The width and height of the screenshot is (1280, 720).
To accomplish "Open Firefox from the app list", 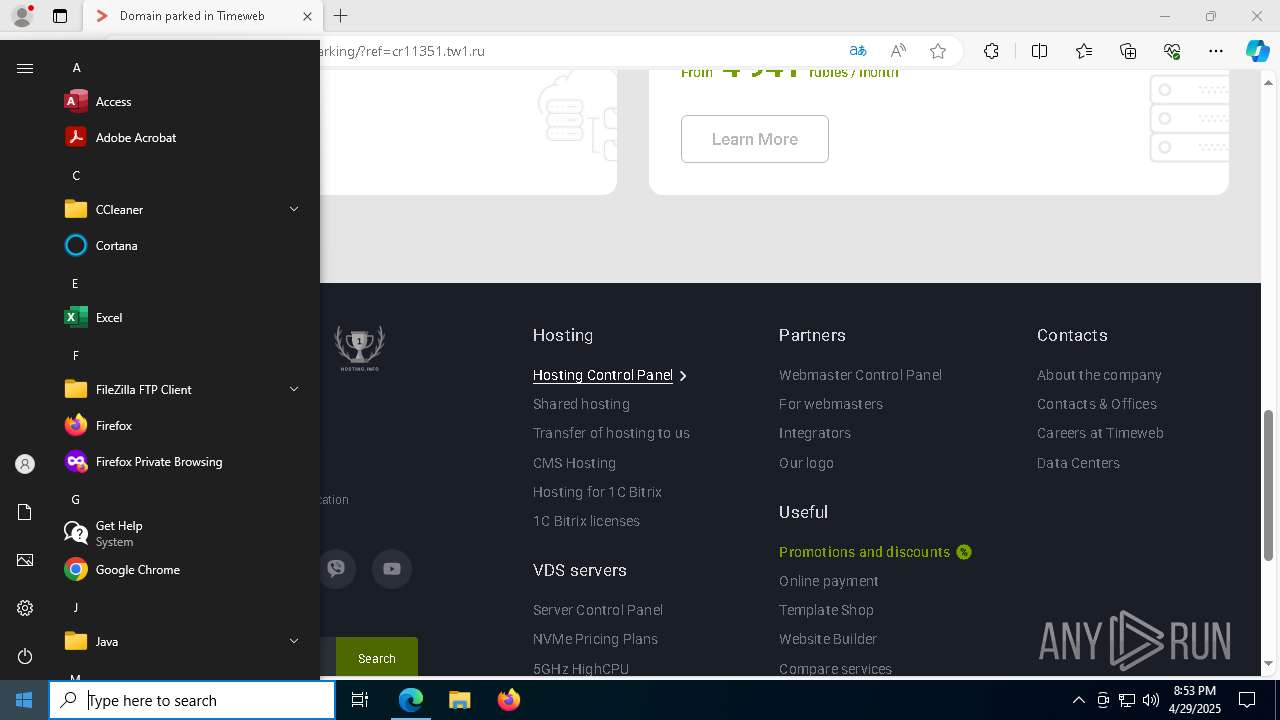I will [180, 425].
